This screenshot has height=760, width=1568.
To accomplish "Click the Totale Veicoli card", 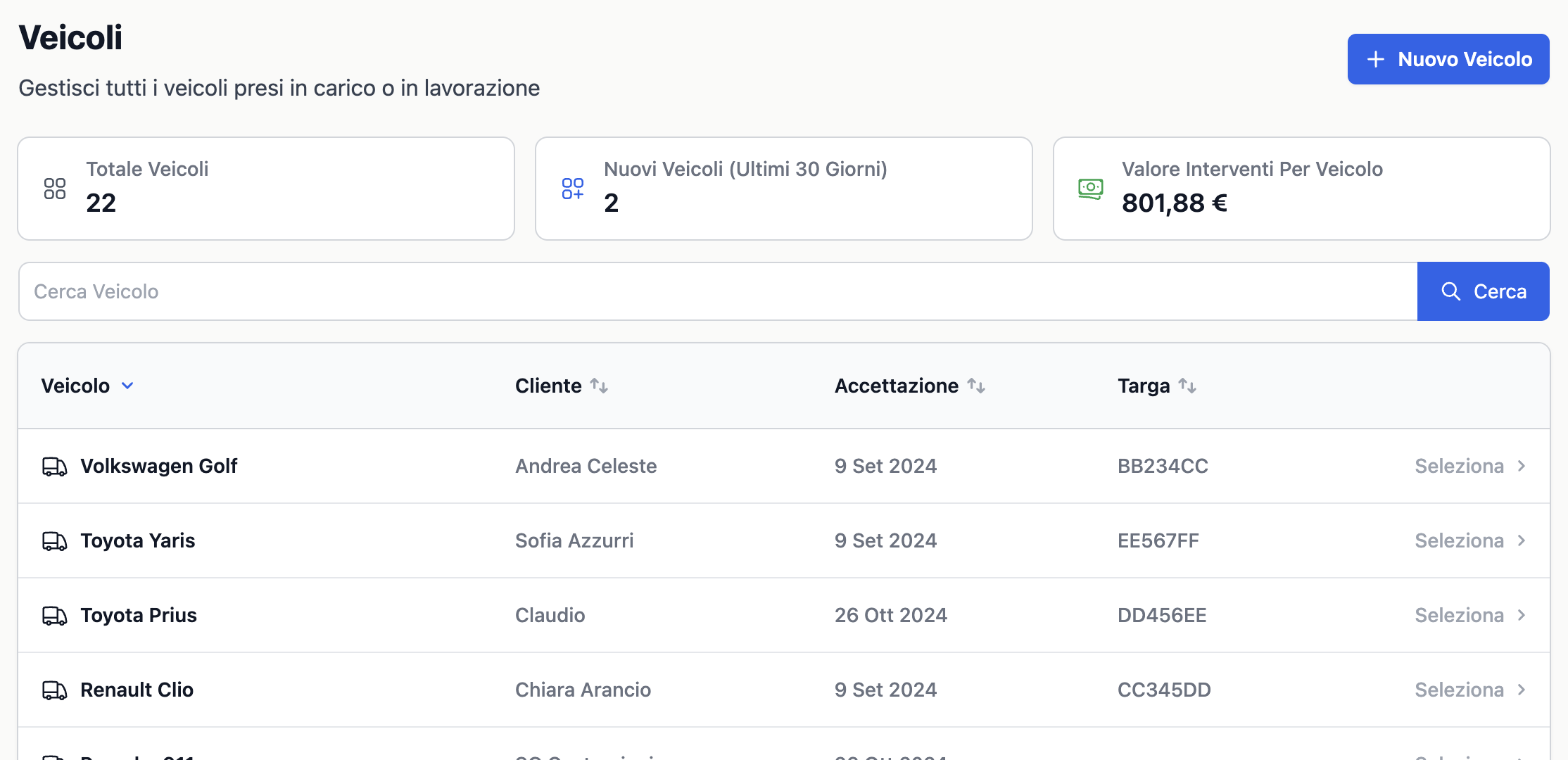I will tap(266, 189).
